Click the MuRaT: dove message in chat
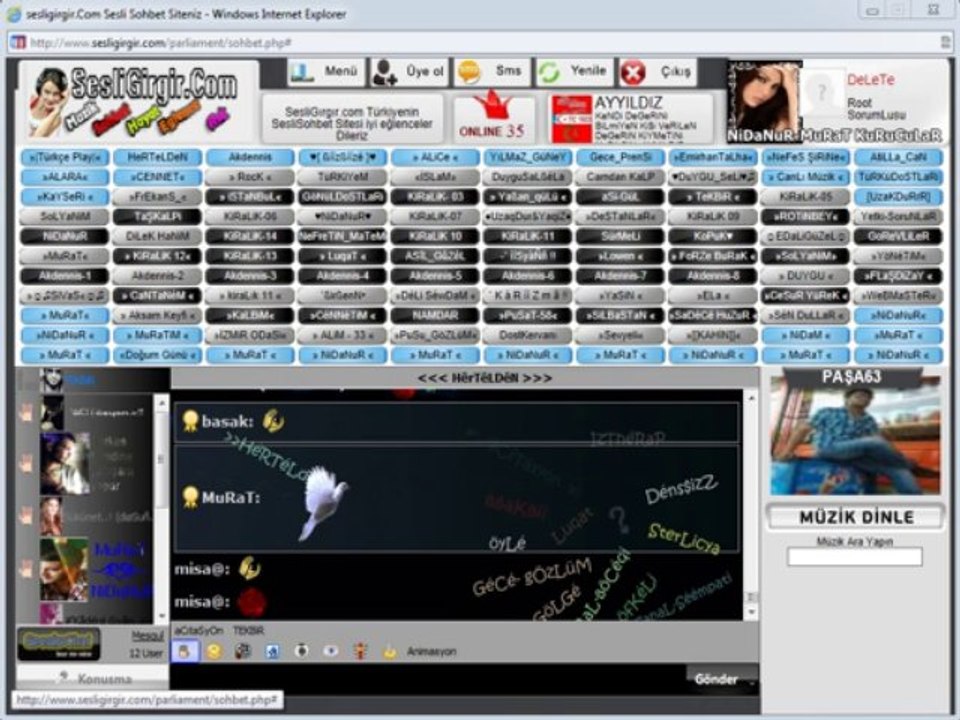This screenshot has height=720, width=960. point(456,498)
